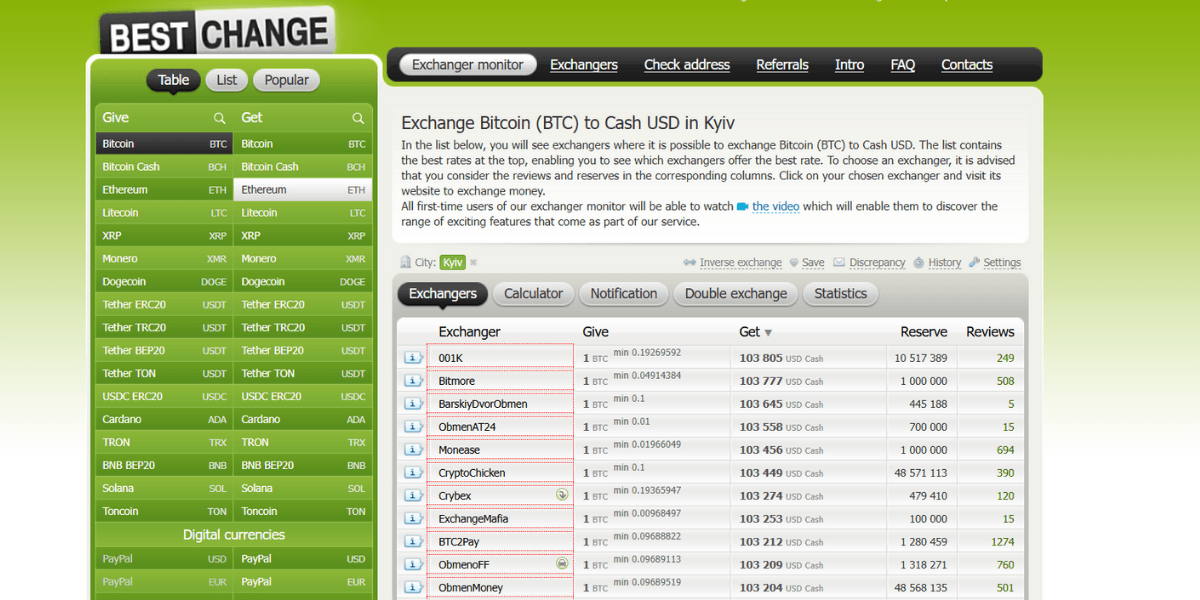
Task: Select the Table currency view
Action: click(173, 80)
